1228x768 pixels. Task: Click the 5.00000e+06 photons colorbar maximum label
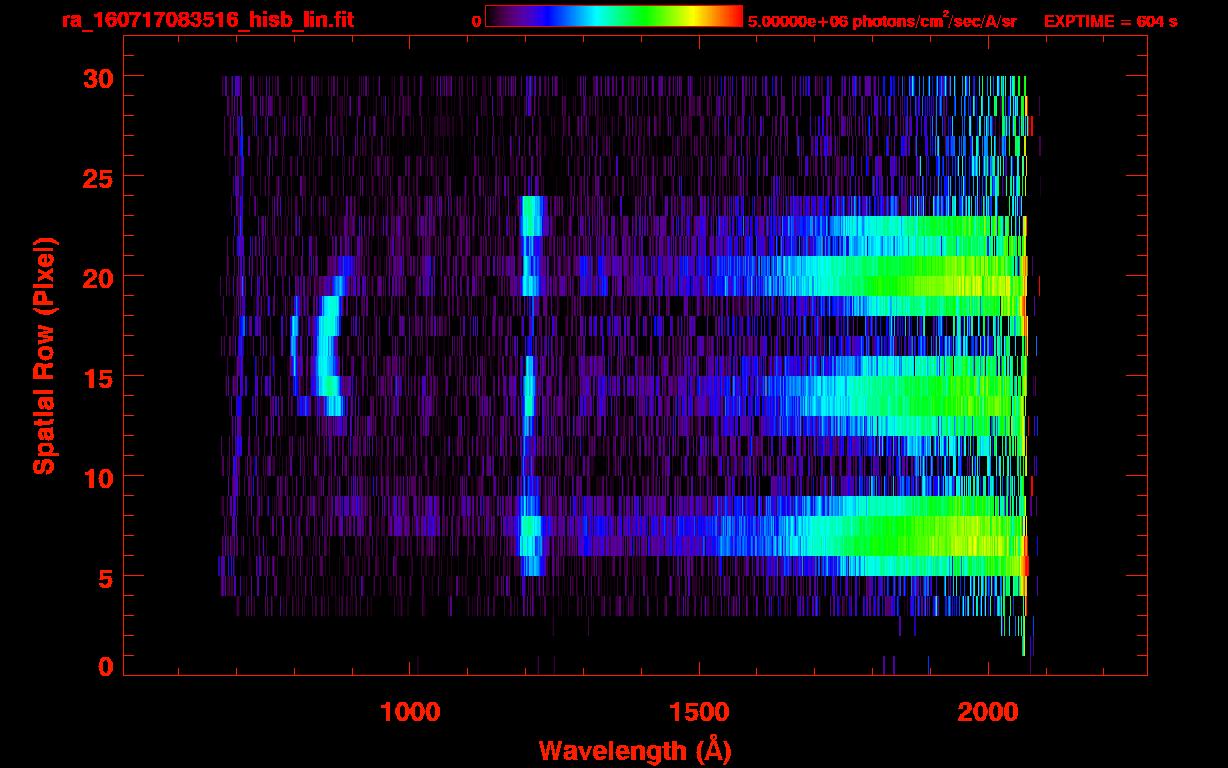pos(882,21)
